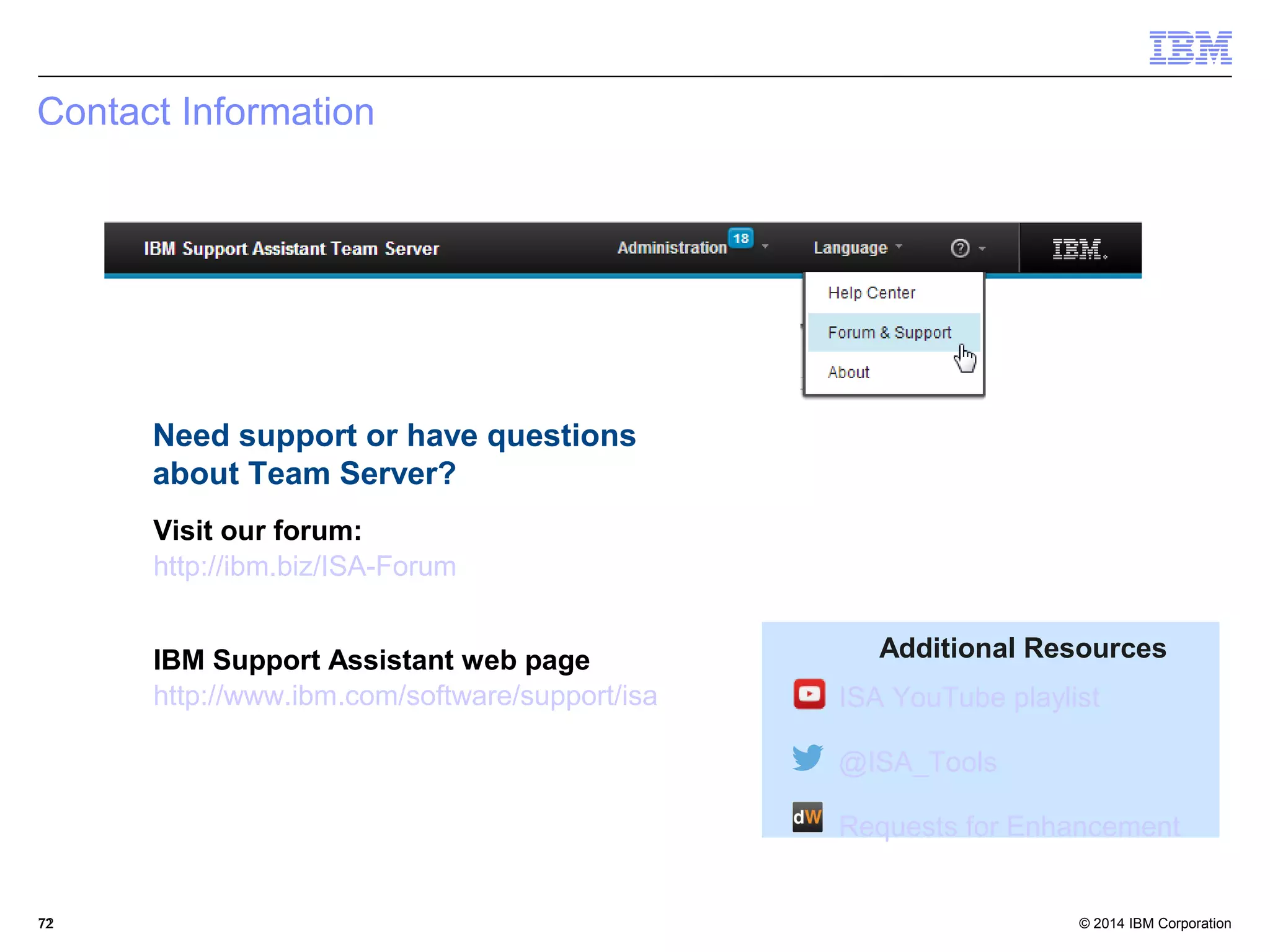This screenshot has width=1270, height=952.
Task: Click the IBM logo in the Team Server header
Action: tap(1080, 249)
